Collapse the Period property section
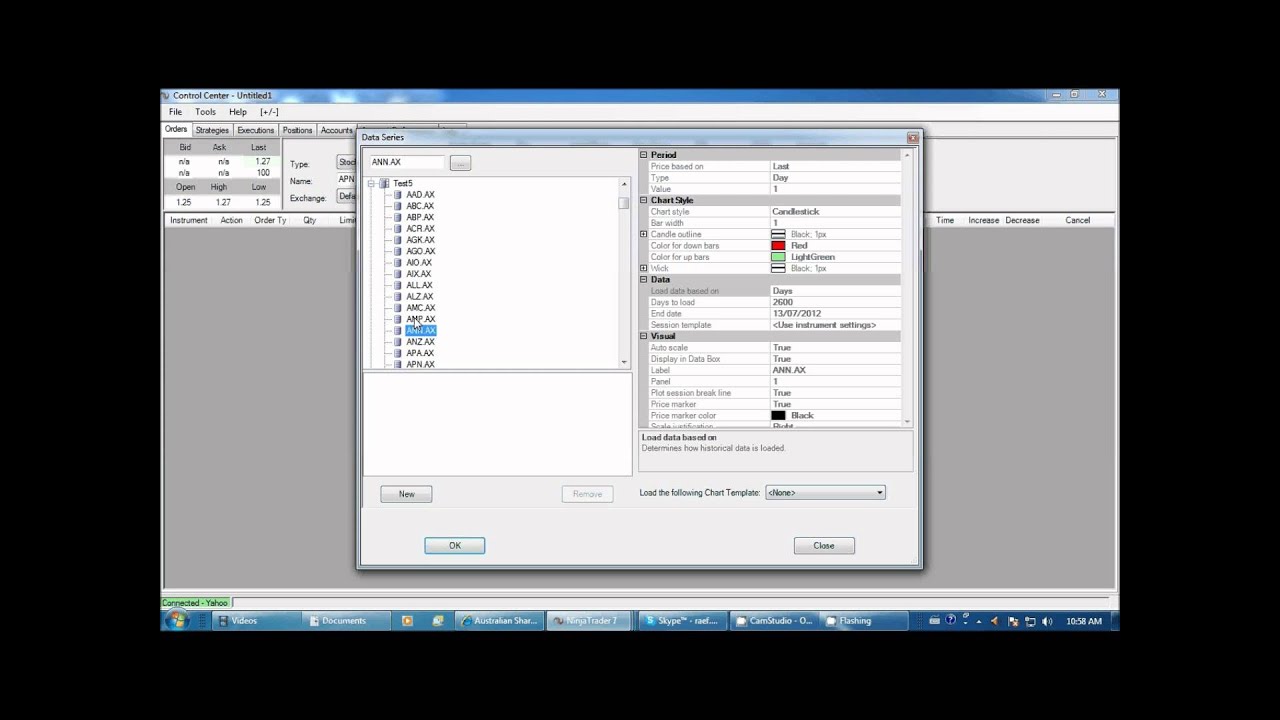The width and height of the screenshot is (1280, 720). tap(644, 155)
